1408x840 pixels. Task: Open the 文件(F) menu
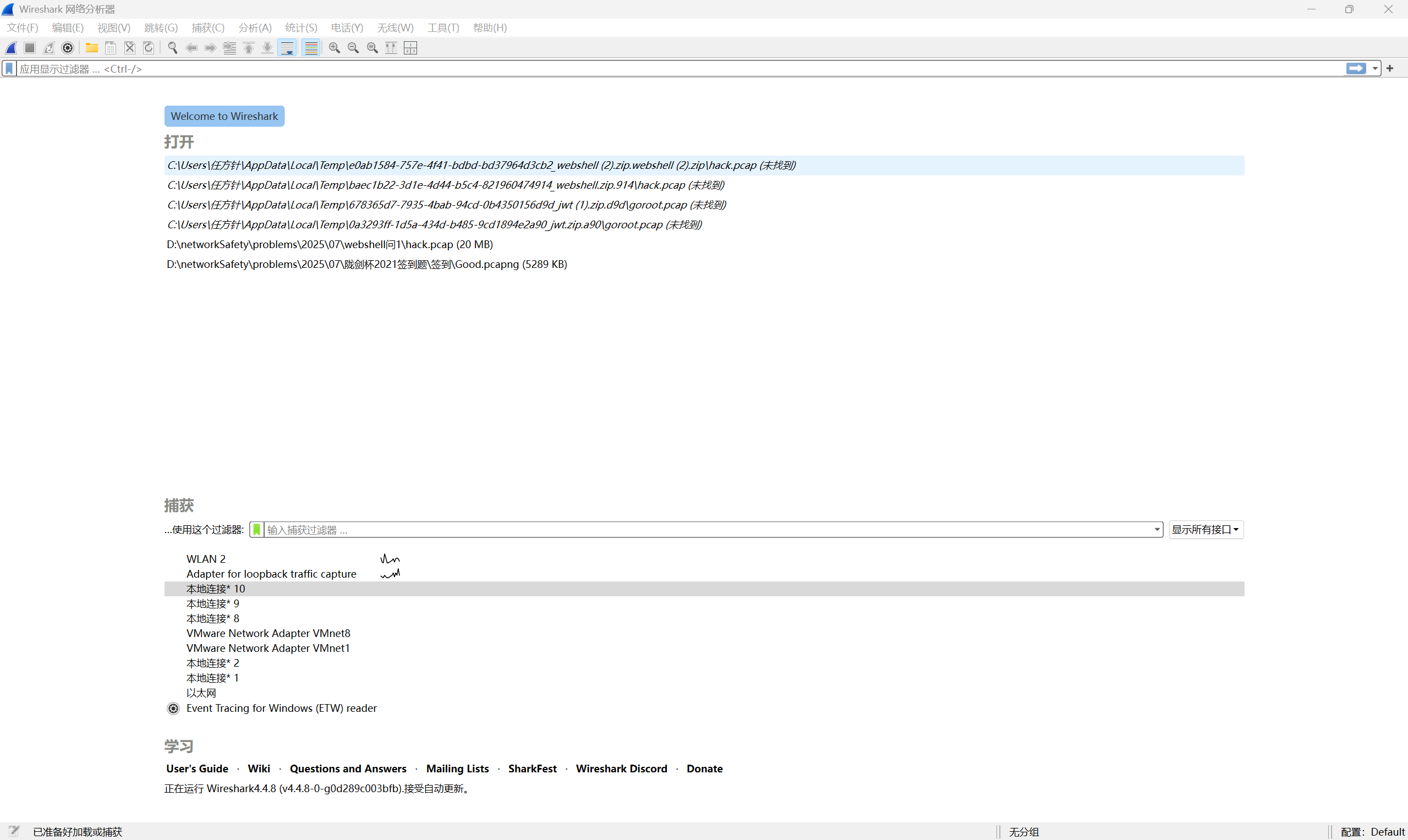coord(22,28)
